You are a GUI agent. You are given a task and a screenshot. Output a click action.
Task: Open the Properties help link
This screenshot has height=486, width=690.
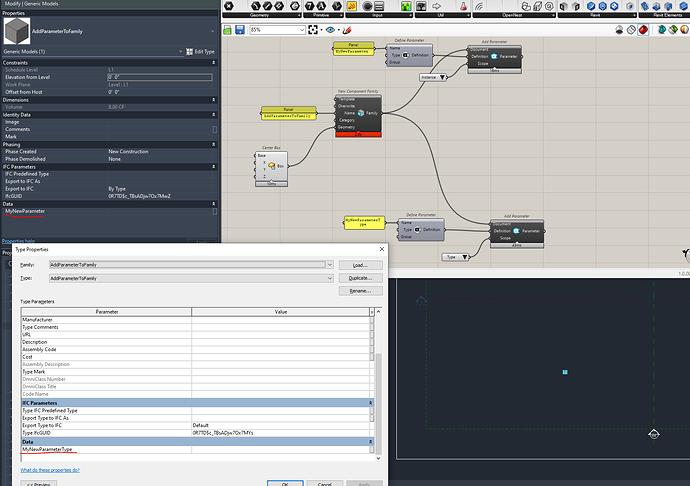[18, 241]
